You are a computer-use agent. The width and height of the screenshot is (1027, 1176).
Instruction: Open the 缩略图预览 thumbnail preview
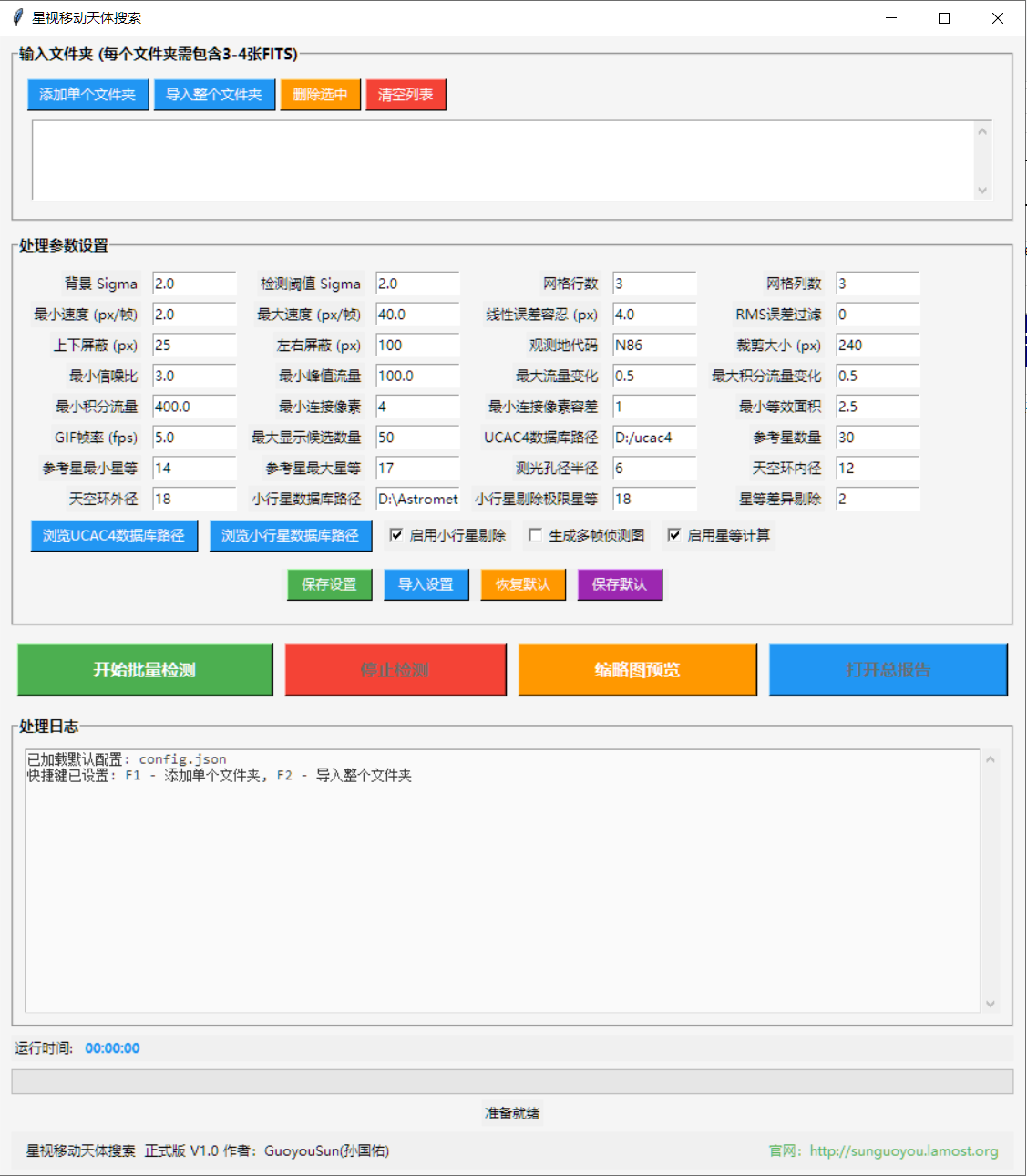637,670
